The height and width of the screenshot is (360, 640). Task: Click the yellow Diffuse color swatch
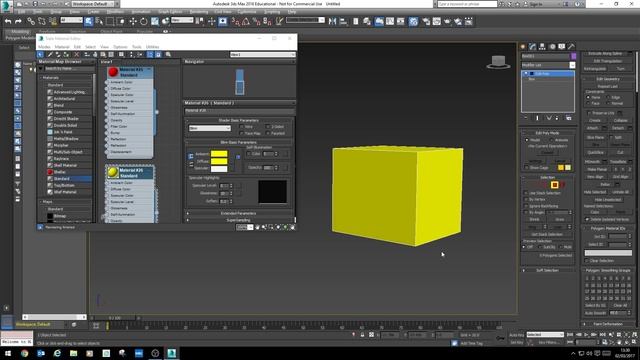[x=219, y=161]
